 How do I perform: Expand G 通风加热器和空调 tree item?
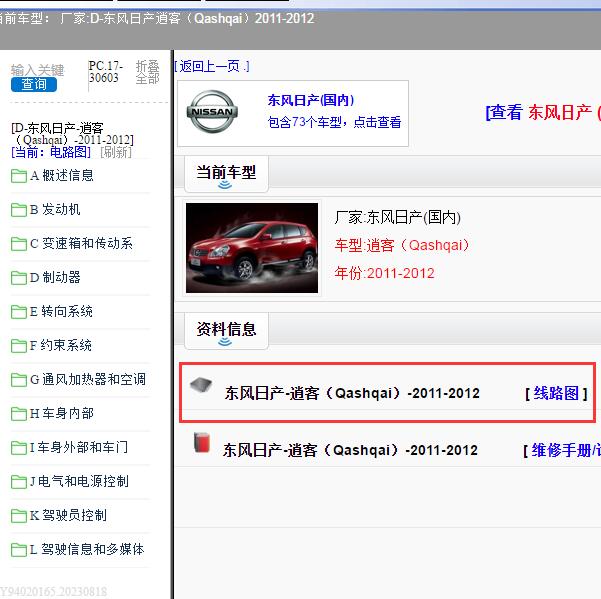click(88, 379)
